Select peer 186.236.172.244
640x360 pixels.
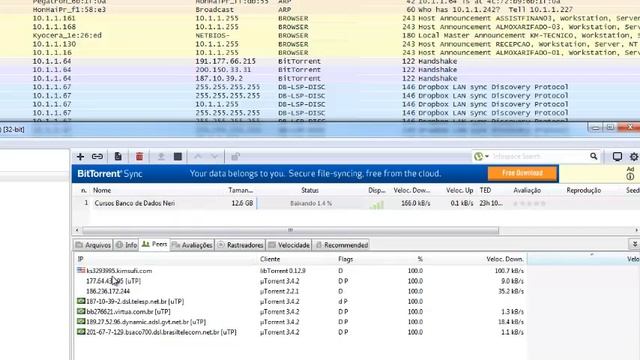(108, 291)
